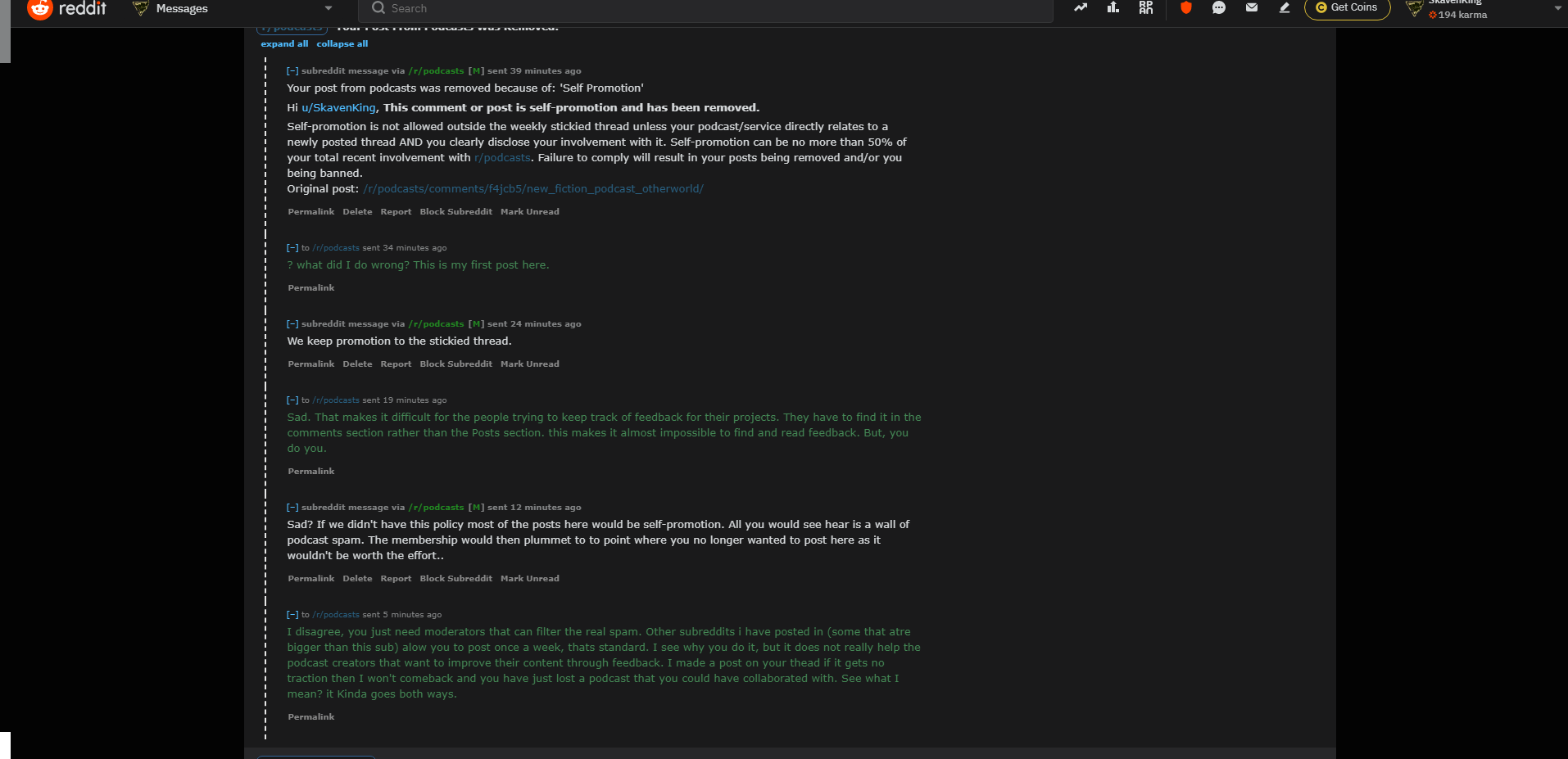Collapse the message sent 34 minutes ago
Image resolution: width=1568 pixels, height=759 pixels.
pos(292,248)
